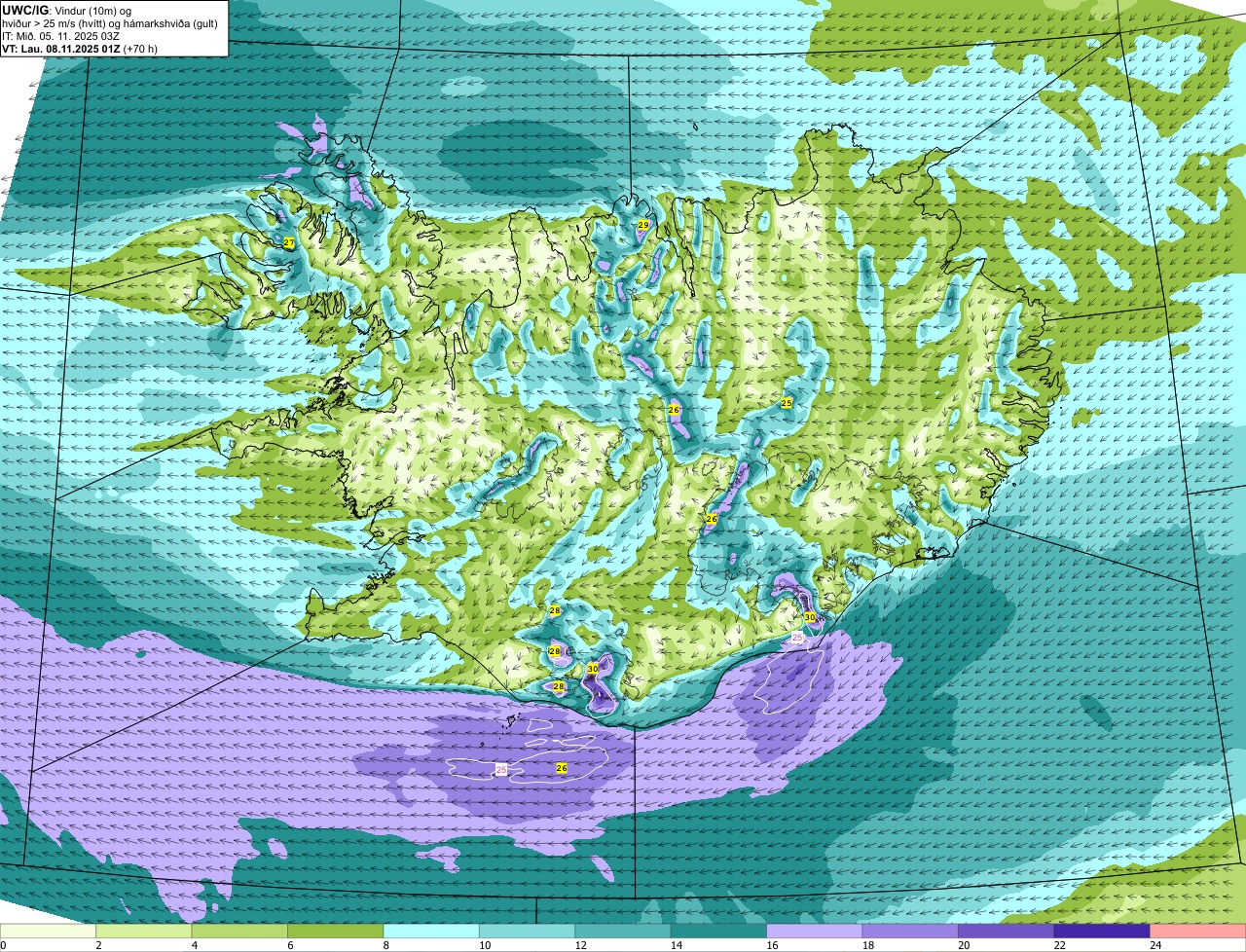Pick the medium teal 12–14 m/s legend swatch
The height and width of the screenshot is (952, 1246).
click(623, 932)
